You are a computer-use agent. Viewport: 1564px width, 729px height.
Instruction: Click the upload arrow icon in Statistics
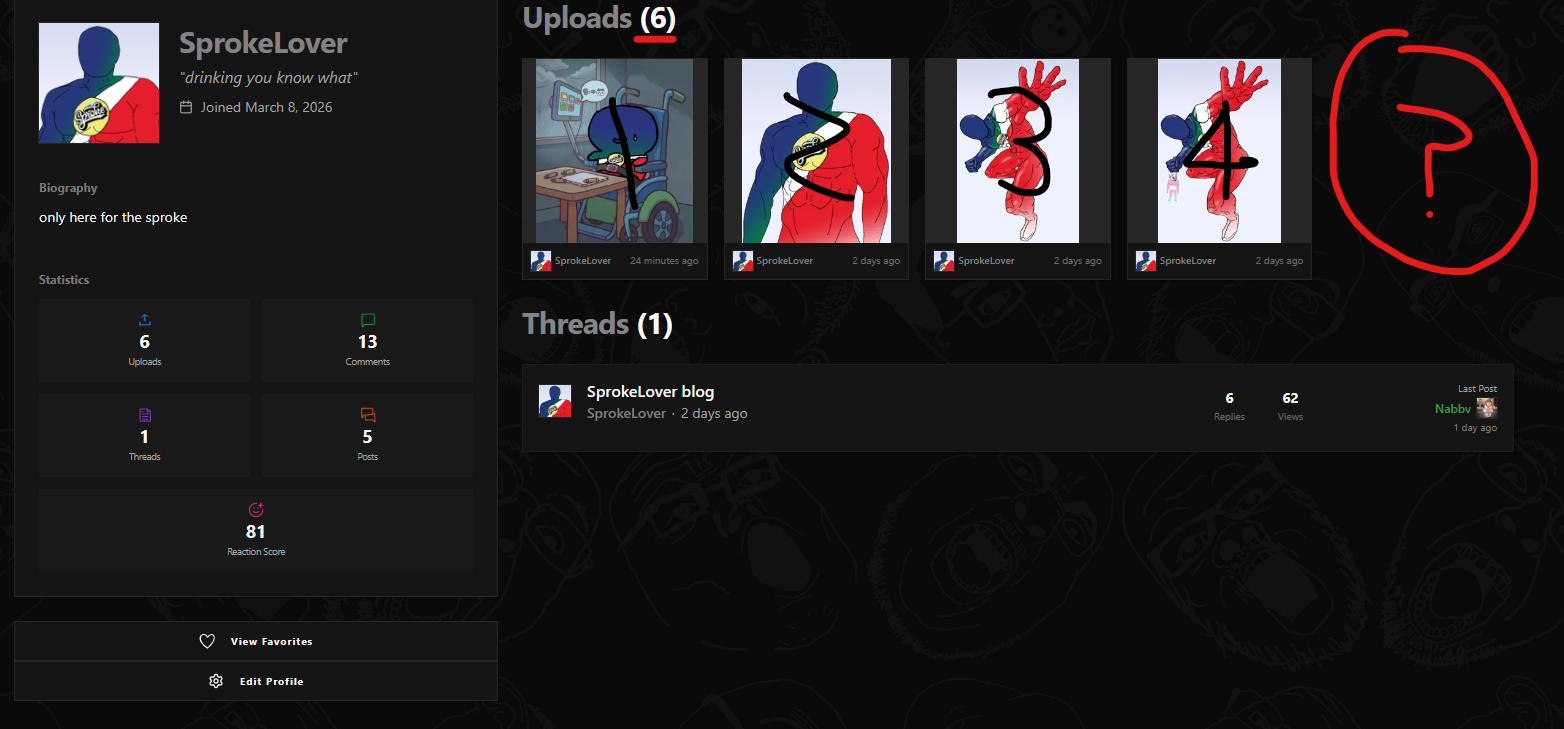[x=144, y=320]
